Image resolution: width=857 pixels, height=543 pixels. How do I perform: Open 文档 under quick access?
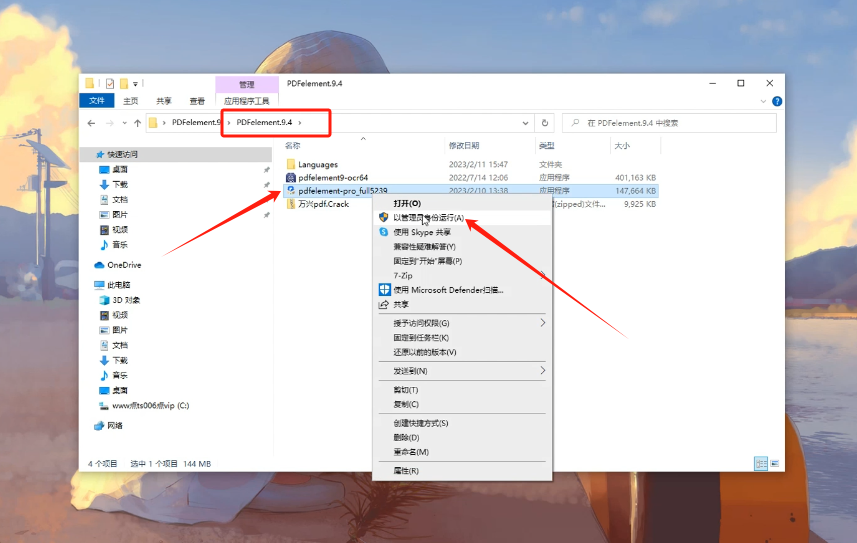click(x=120, y=200)
